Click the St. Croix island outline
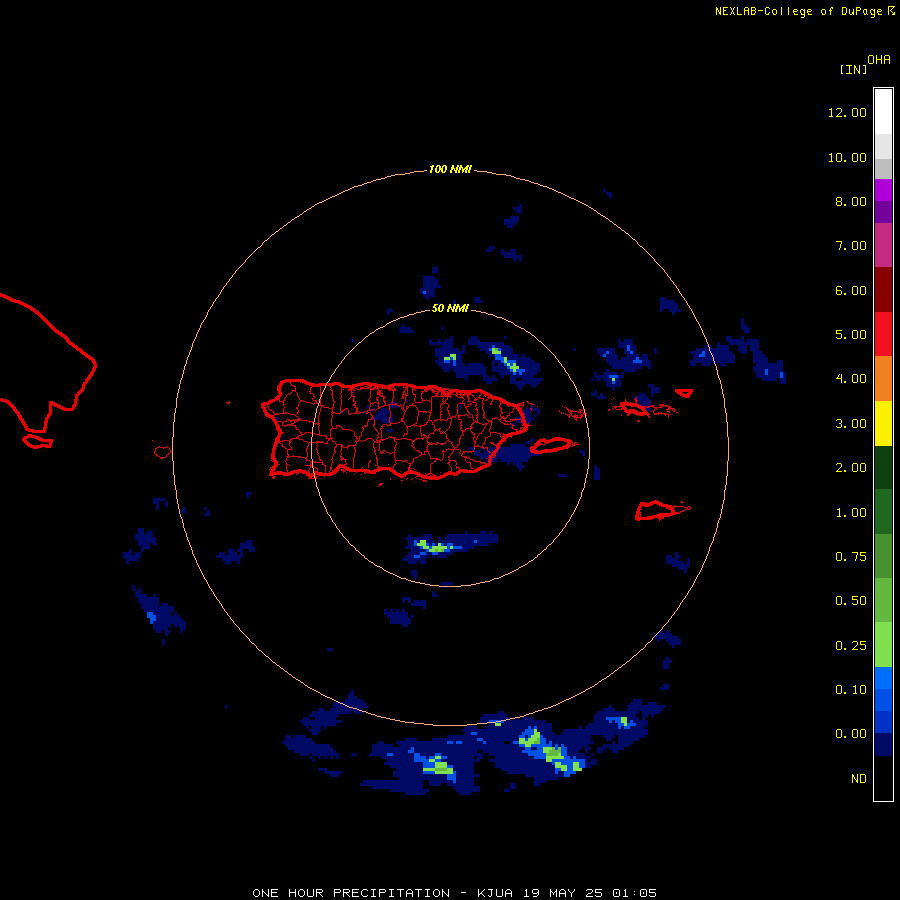The height and width of the screenshot is (900, 900). pos(662,510)
